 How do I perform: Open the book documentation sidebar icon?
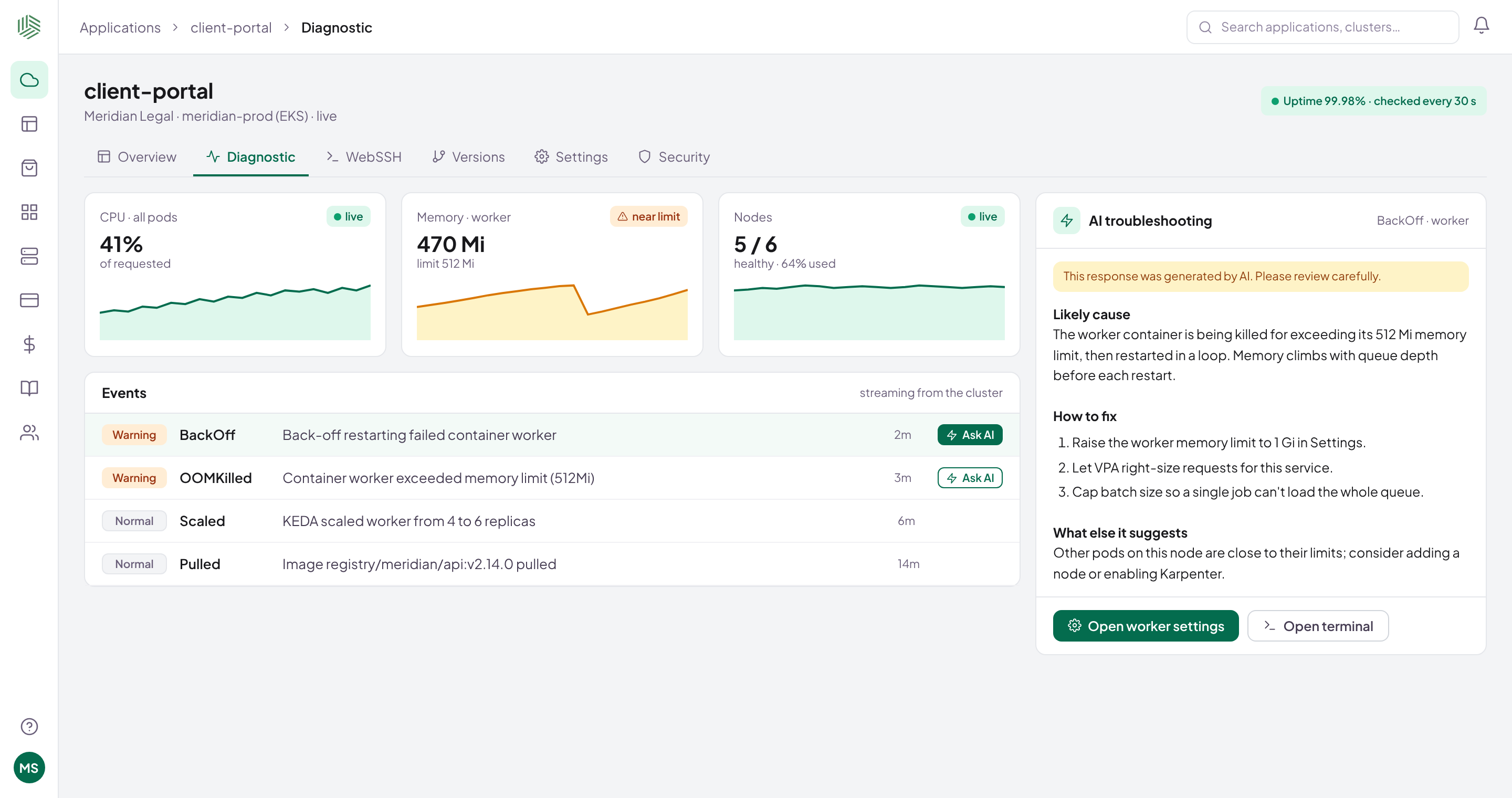29,388
